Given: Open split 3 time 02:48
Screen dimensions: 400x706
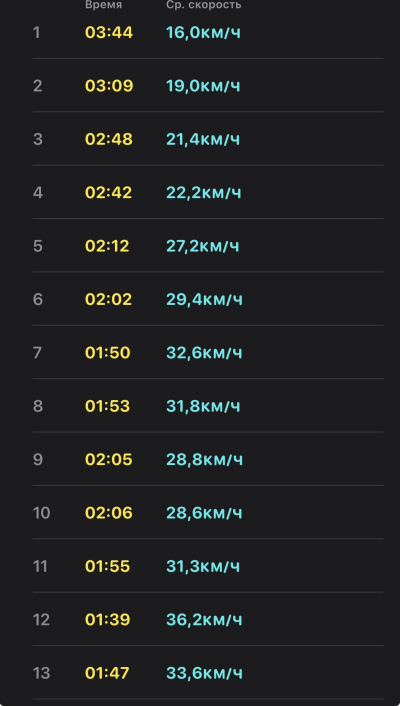Looking at the screenshot, I should pos(109,139).
